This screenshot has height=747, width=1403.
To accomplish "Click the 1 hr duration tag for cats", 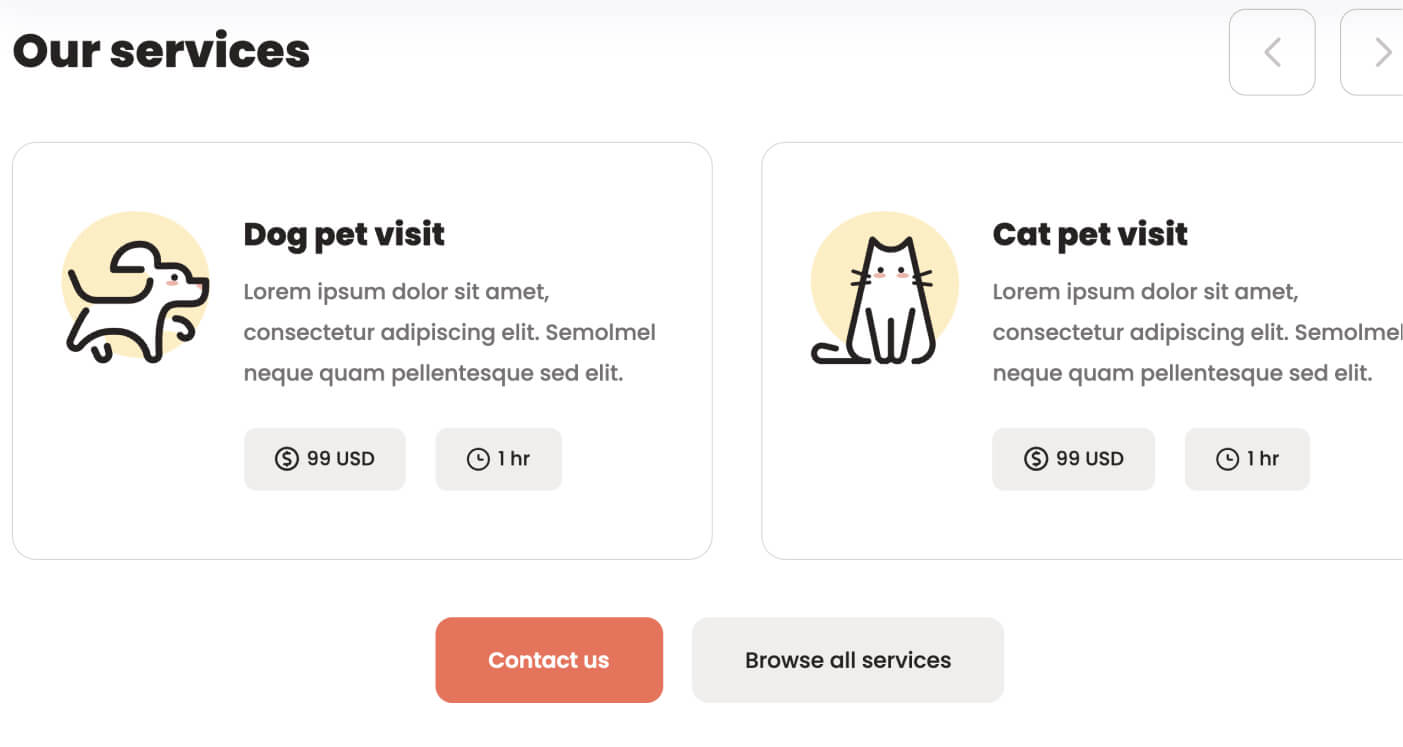I will coord(1247,459).
